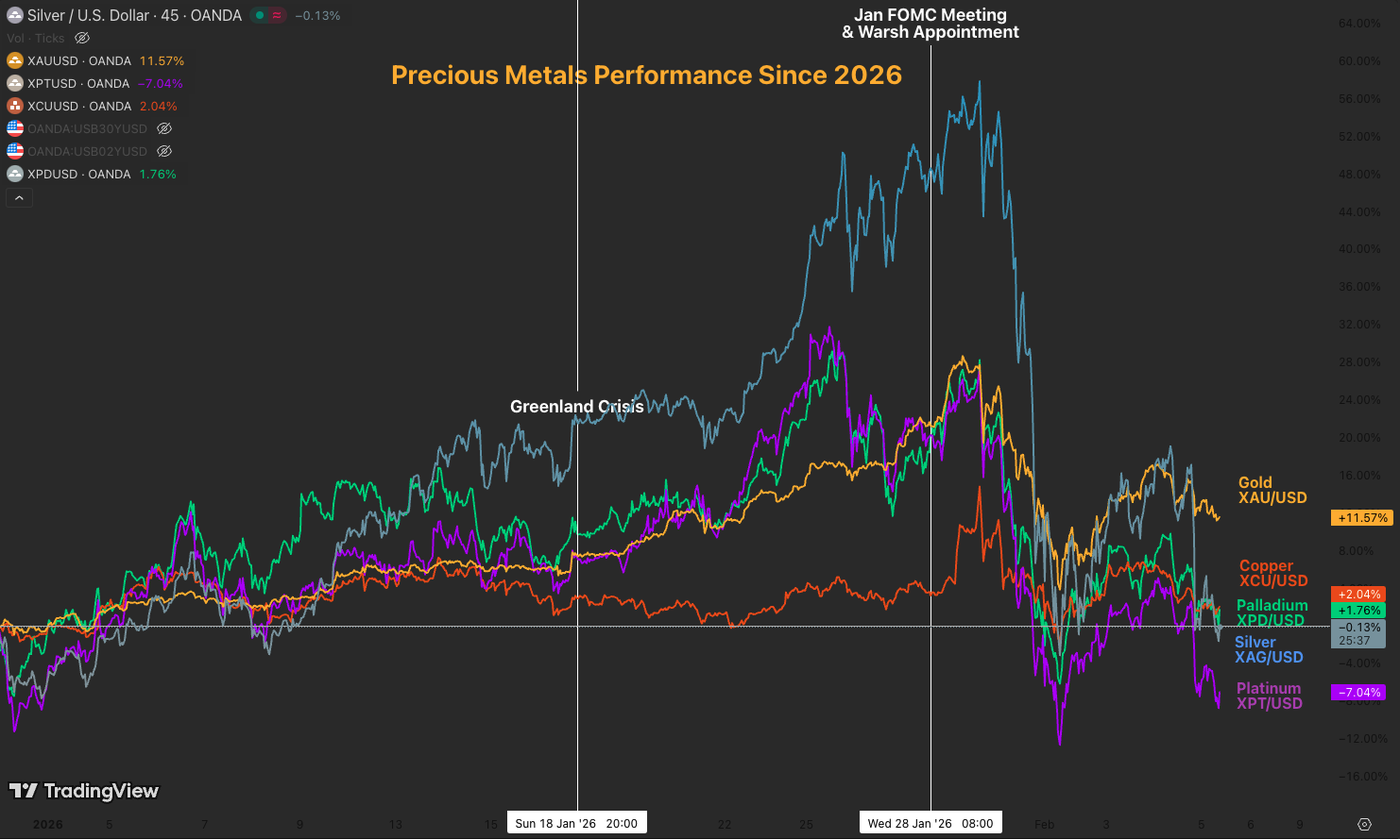Click the Silver symbol logo icon
This screenshot has width=1400, height=839.
click(15, 15)
